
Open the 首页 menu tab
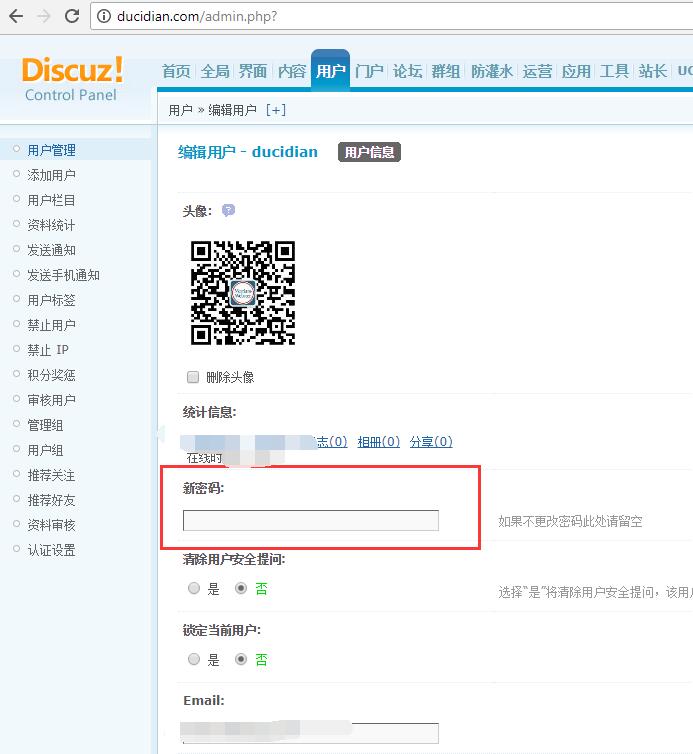[176, 71]
